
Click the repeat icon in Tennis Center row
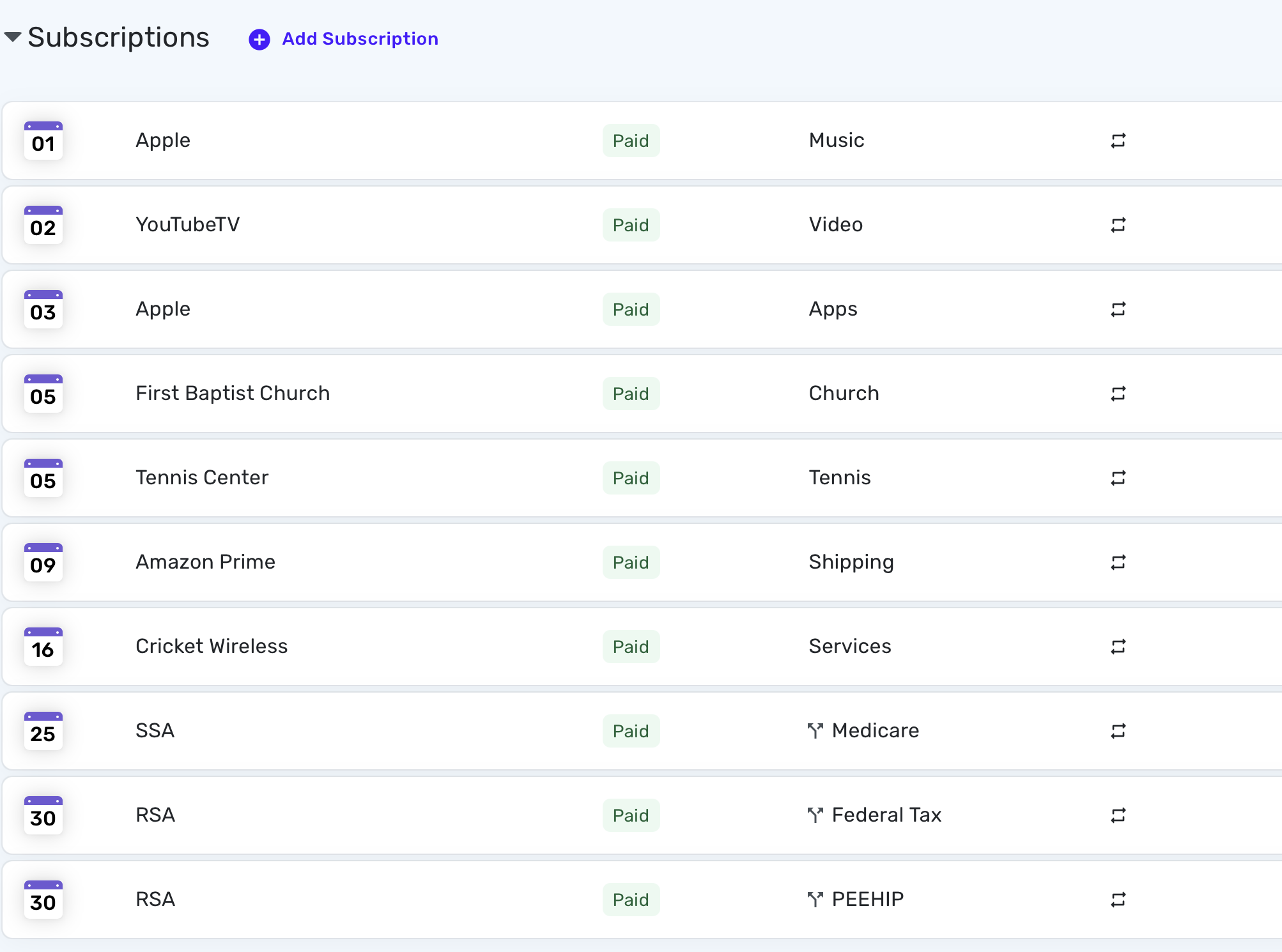pyautogui.click(x=1118, y=478)
